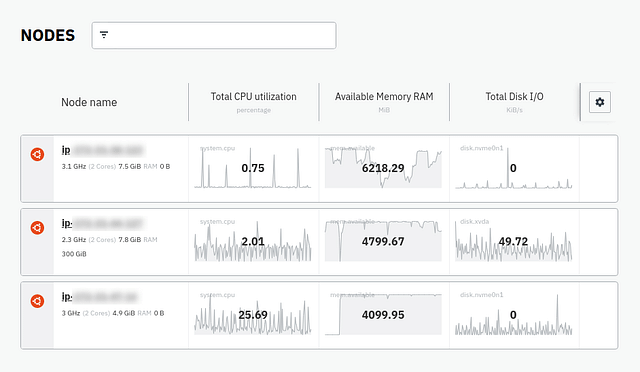Sort by Node name column header
The image size is (640, 372).
coord(89,102)
